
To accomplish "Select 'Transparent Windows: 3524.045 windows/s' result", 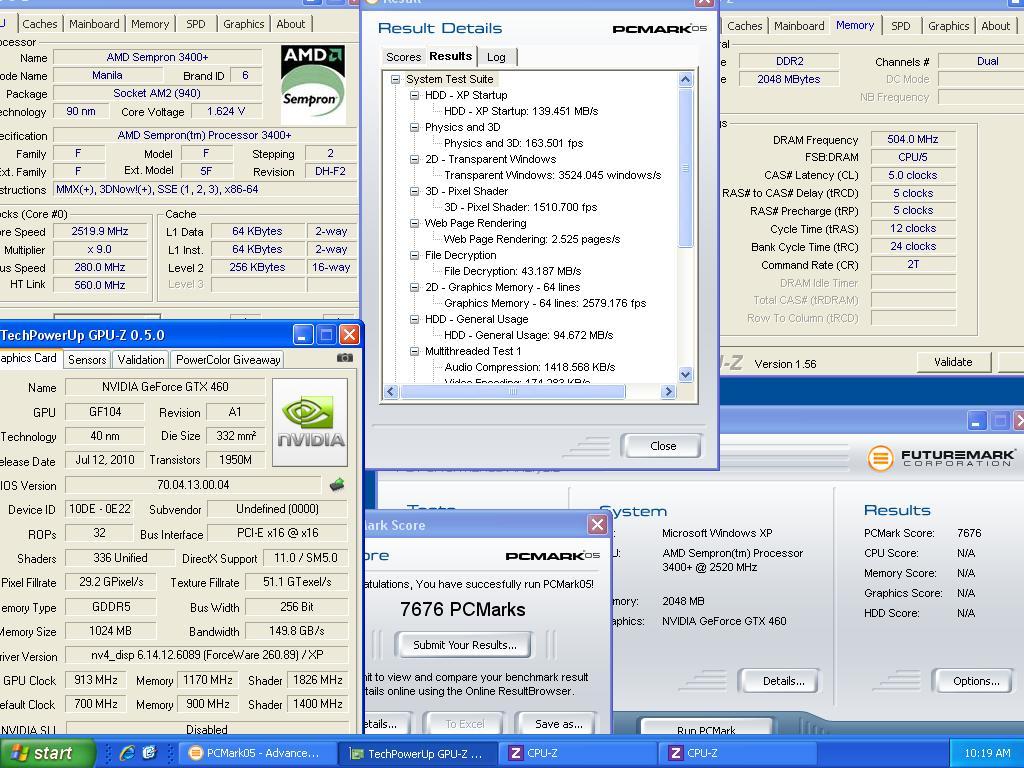I will [552, 175].
